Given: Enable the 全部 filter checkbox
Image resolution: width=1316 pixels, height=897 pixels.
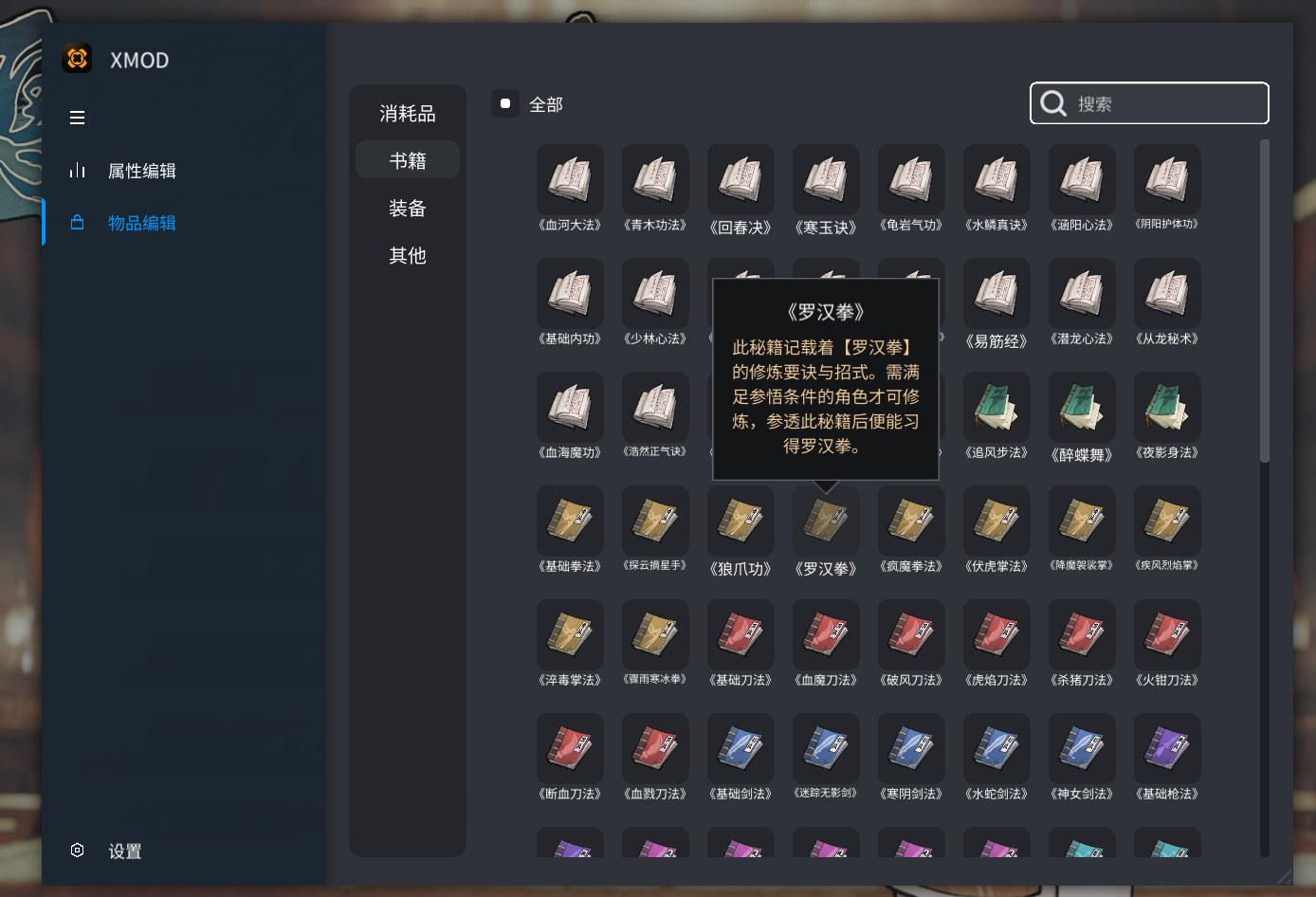Looking at the screenshot, I should [504, 103].
